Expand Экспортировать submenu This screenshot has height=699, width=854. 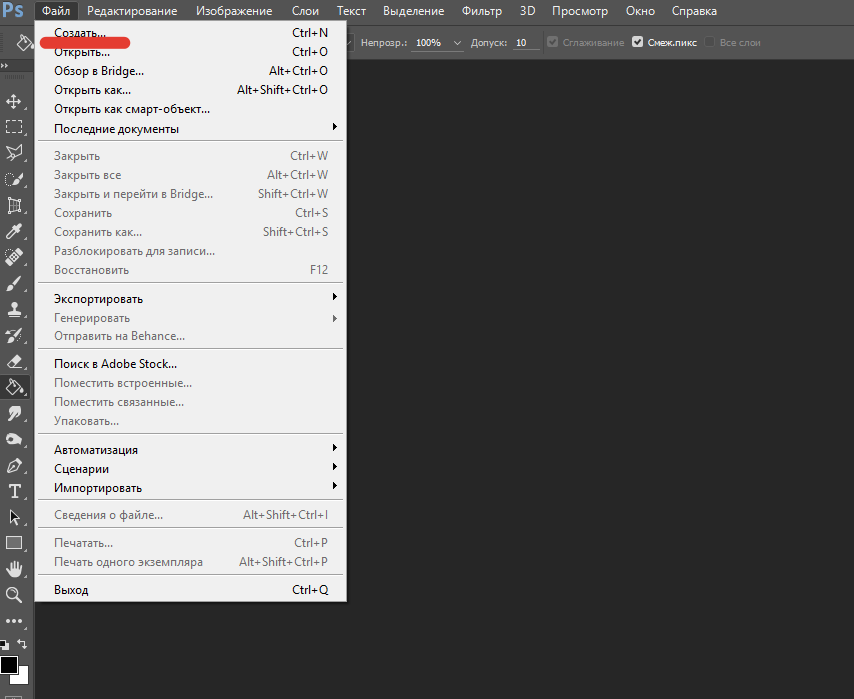[x=190, y=299]
